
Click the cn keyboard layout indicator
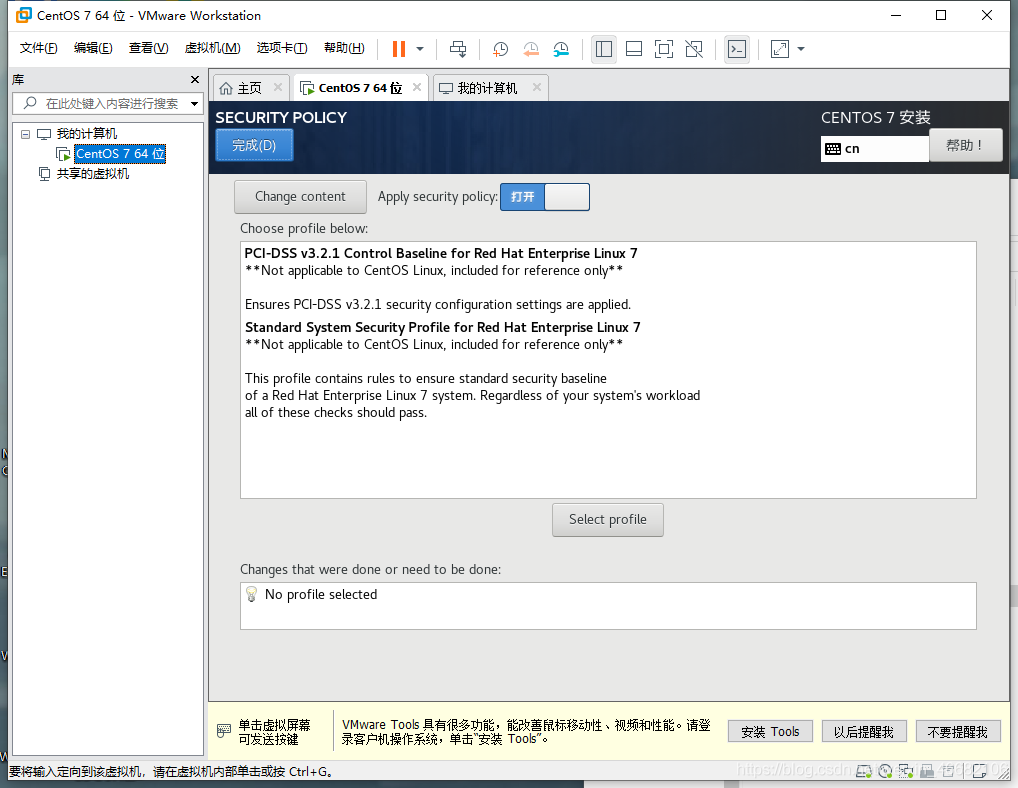(875, 149)
